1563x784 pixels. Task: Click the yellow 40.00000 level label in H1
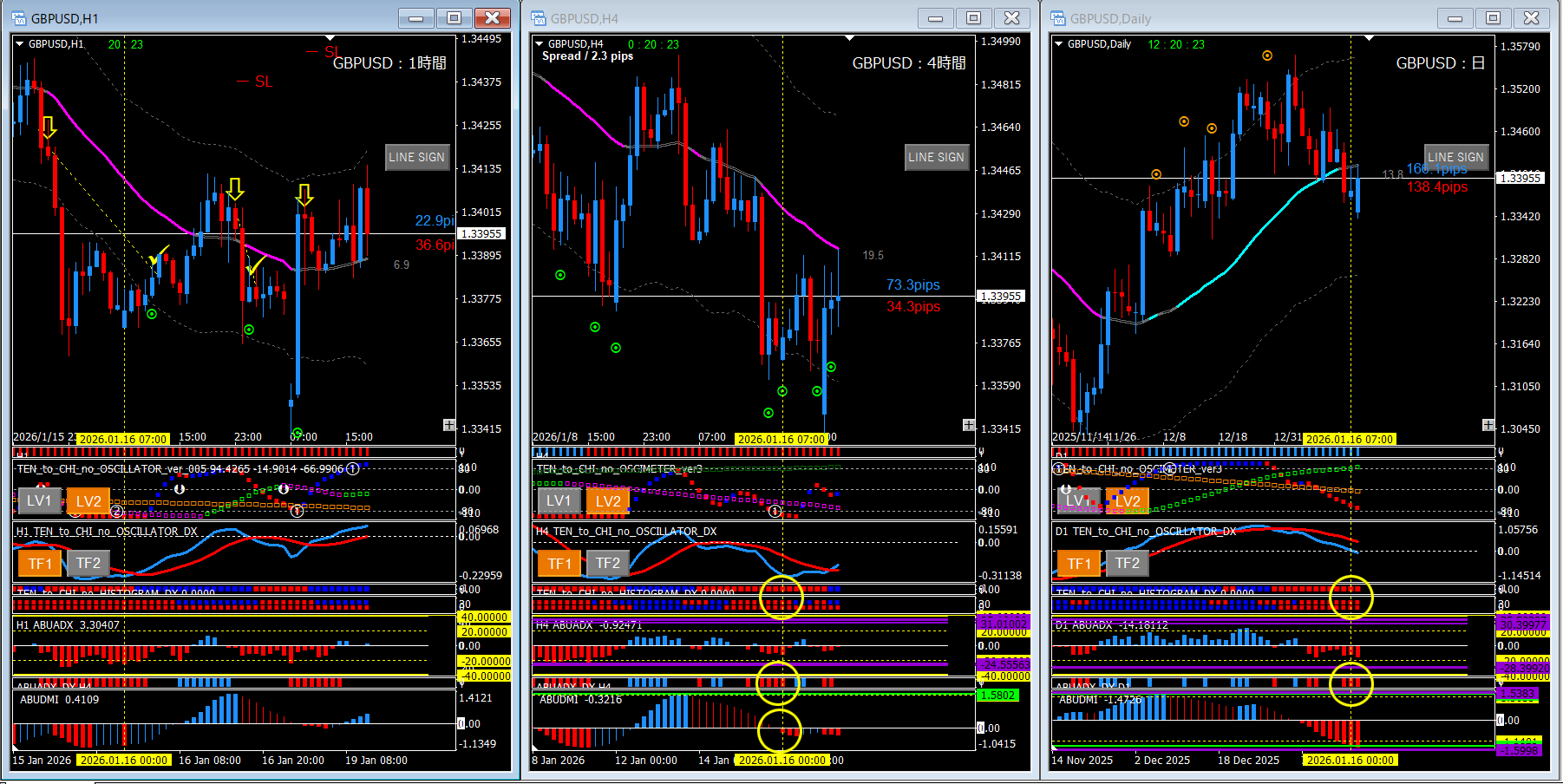point(484,617)
